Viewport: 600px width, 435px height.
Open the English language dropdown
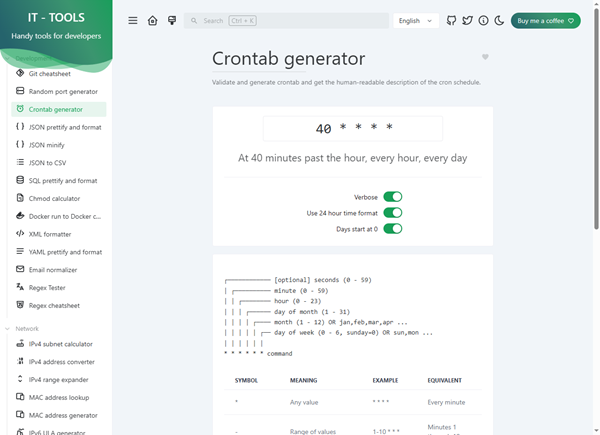pyautogui.click(x=416, y=20)
